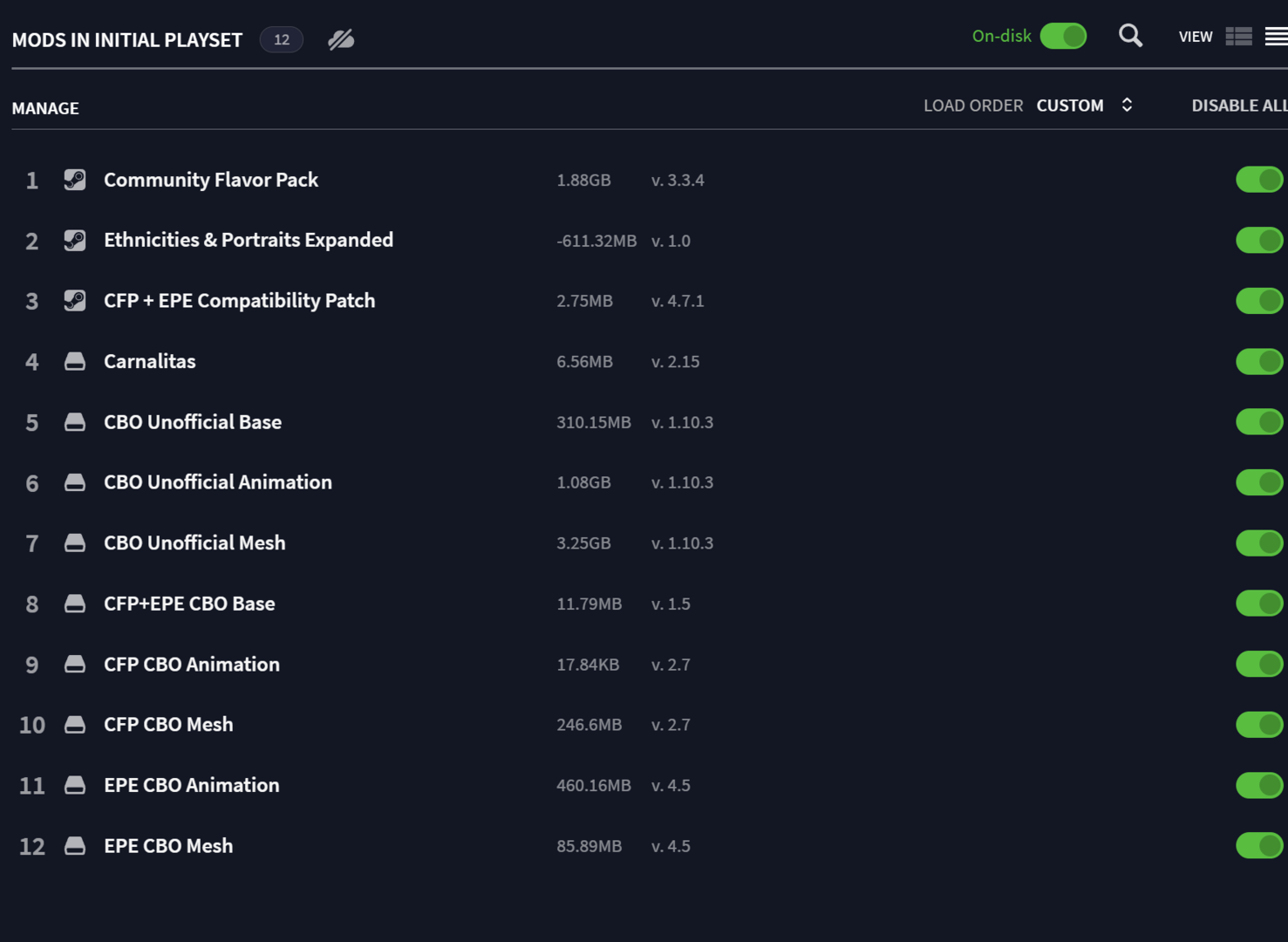Viewport: 1288px width, 942px height.
Task: Disable Ethnicities & Portraits Expanded mod
Action: point(1259,241)
